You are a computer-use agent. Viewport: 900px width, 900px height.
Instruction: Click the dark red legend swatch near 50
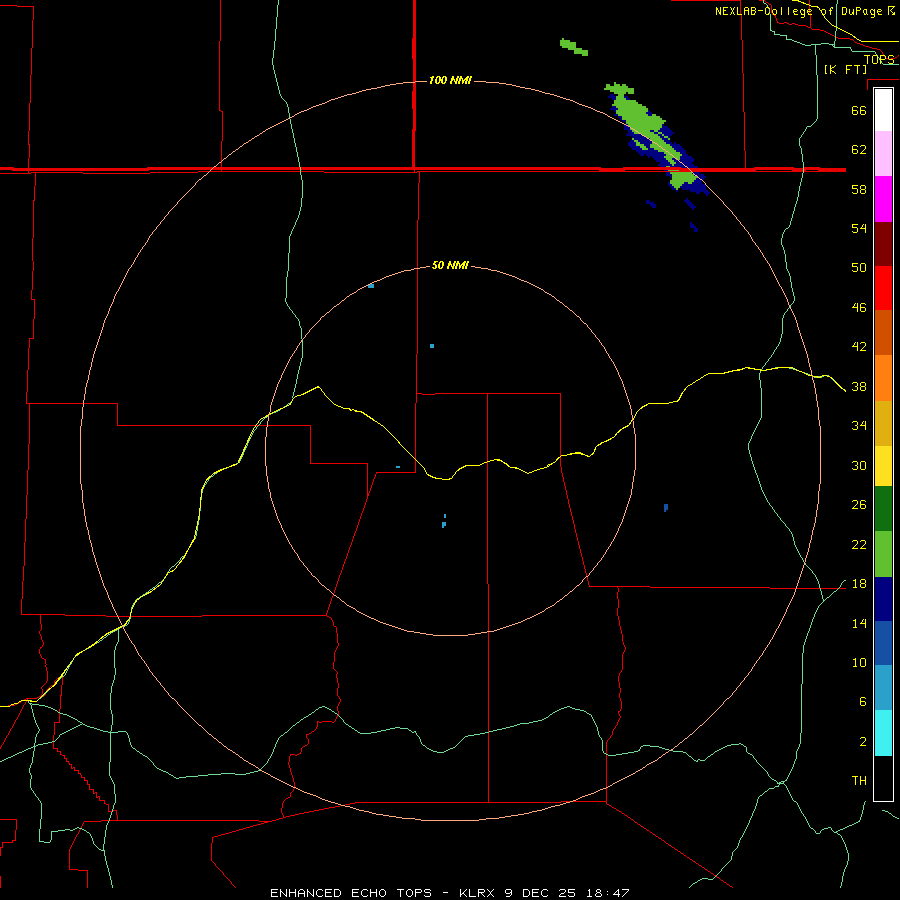click(x=883, y=244)
